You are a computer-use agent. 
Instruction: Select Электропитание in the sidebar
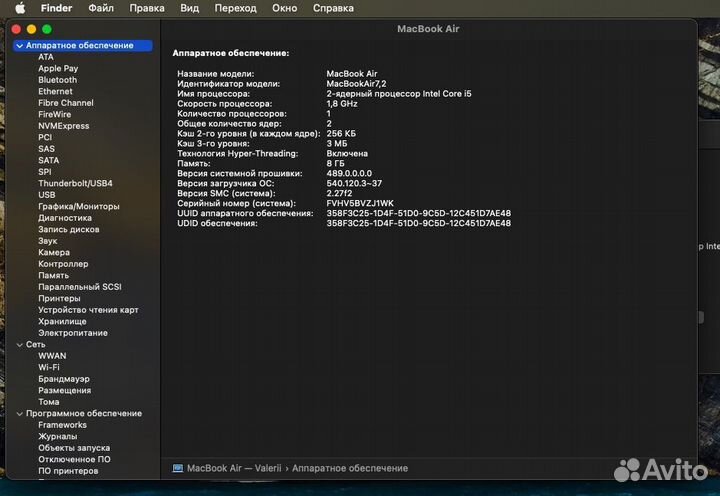click(73, 333)
